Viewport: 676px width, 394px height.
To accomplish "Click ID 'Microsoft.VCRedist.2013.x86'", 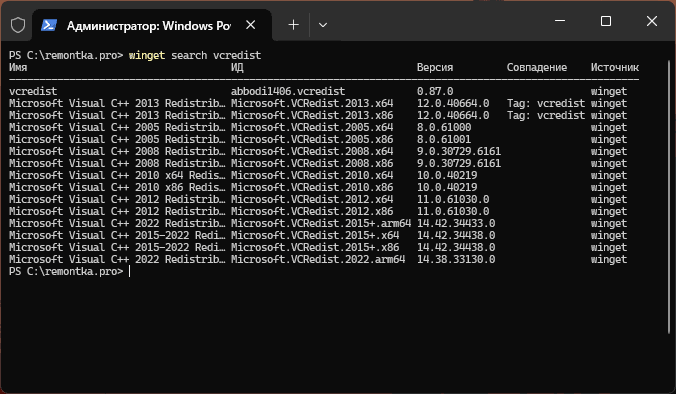I will pos(312,116).
